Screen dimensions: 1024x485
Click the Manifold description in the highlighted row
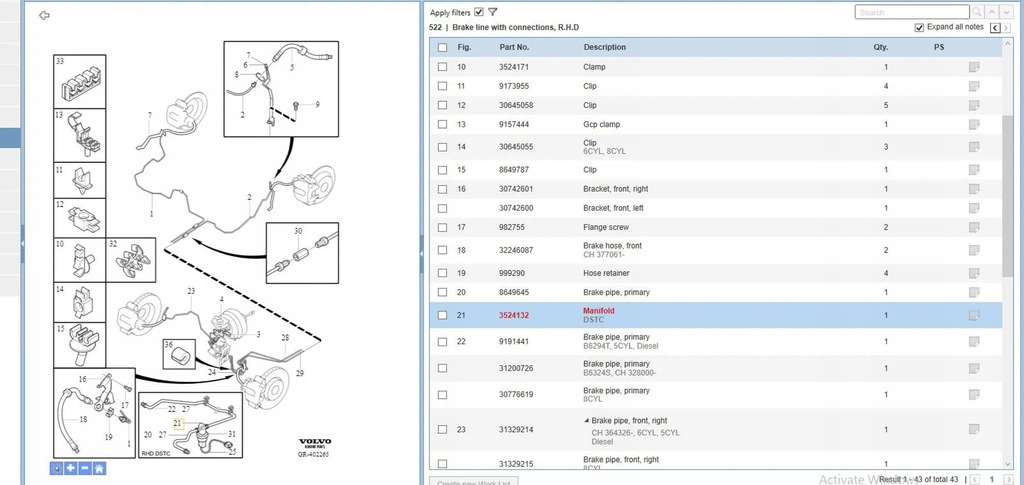(x=599, y=311)
